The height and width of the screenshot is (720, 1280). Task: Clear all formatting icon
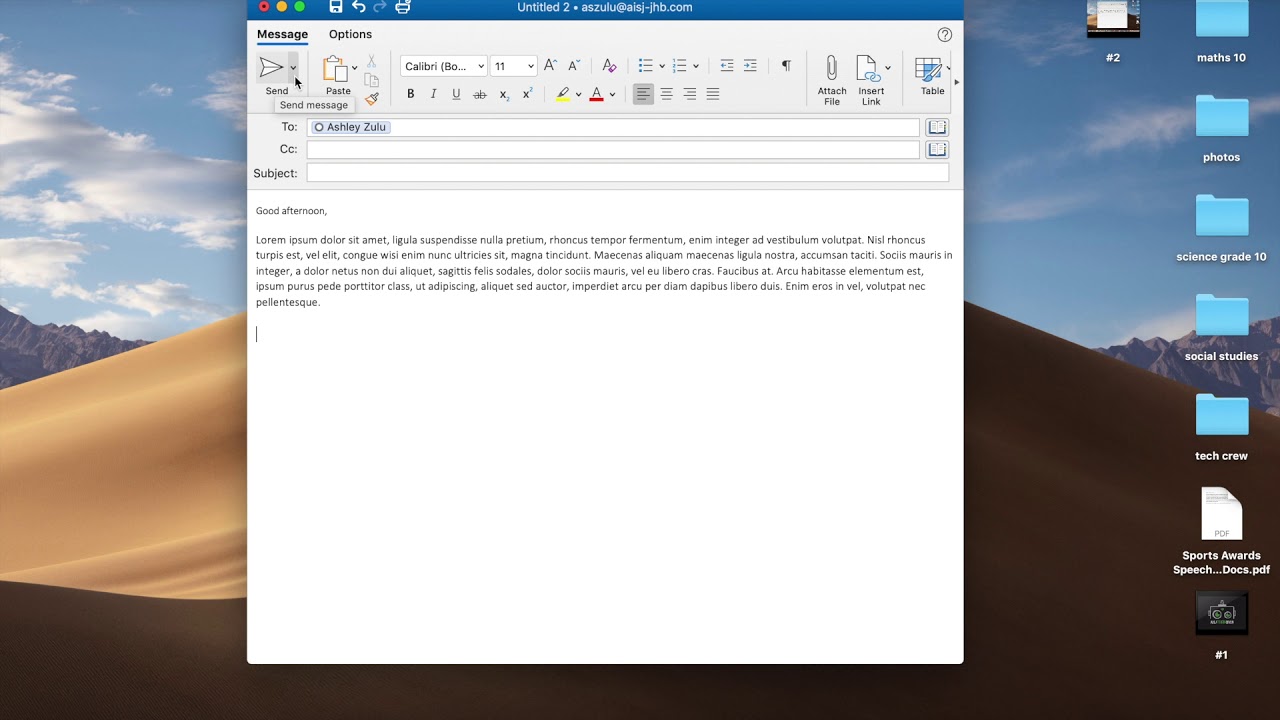(609, 66)
